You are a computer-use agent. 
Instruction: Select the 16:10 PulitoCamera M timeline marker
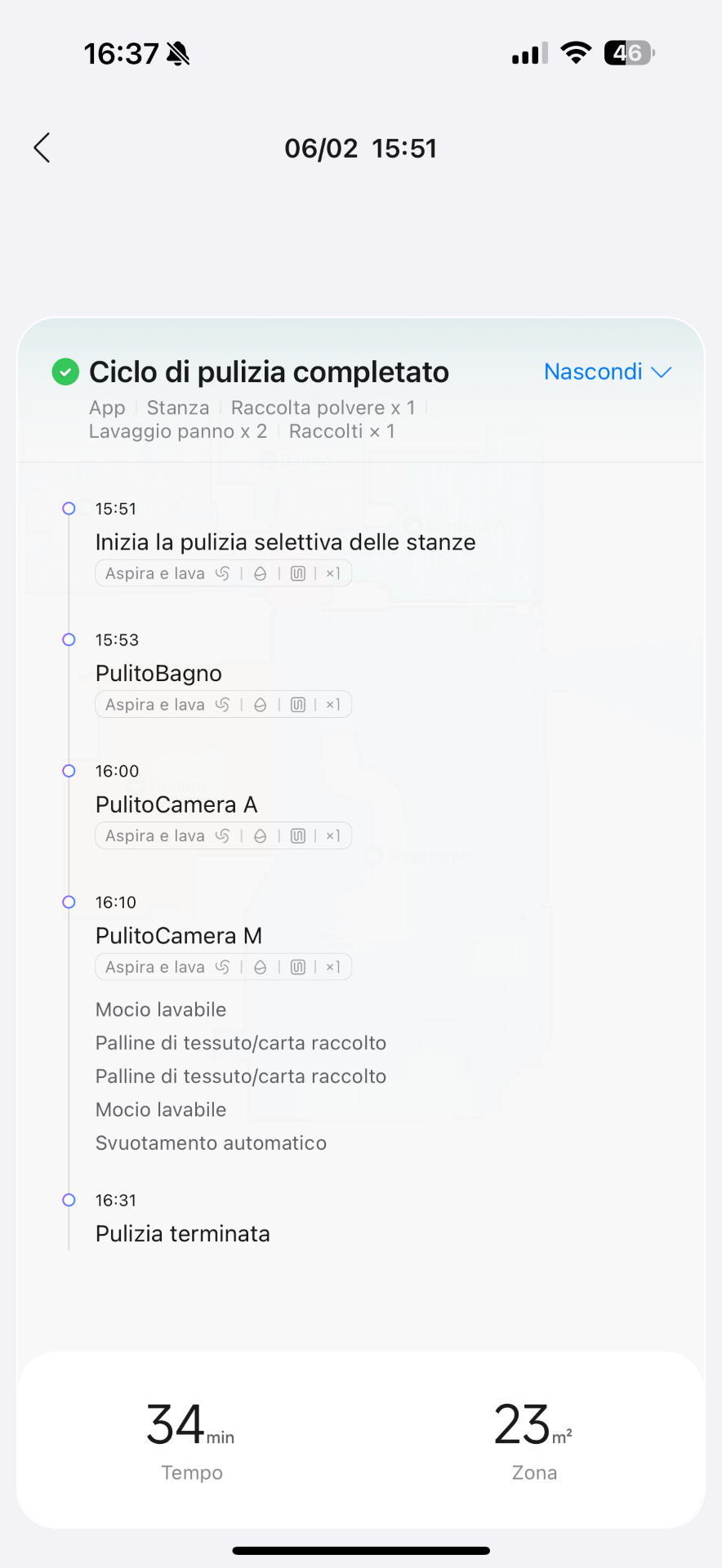[69, 902]
